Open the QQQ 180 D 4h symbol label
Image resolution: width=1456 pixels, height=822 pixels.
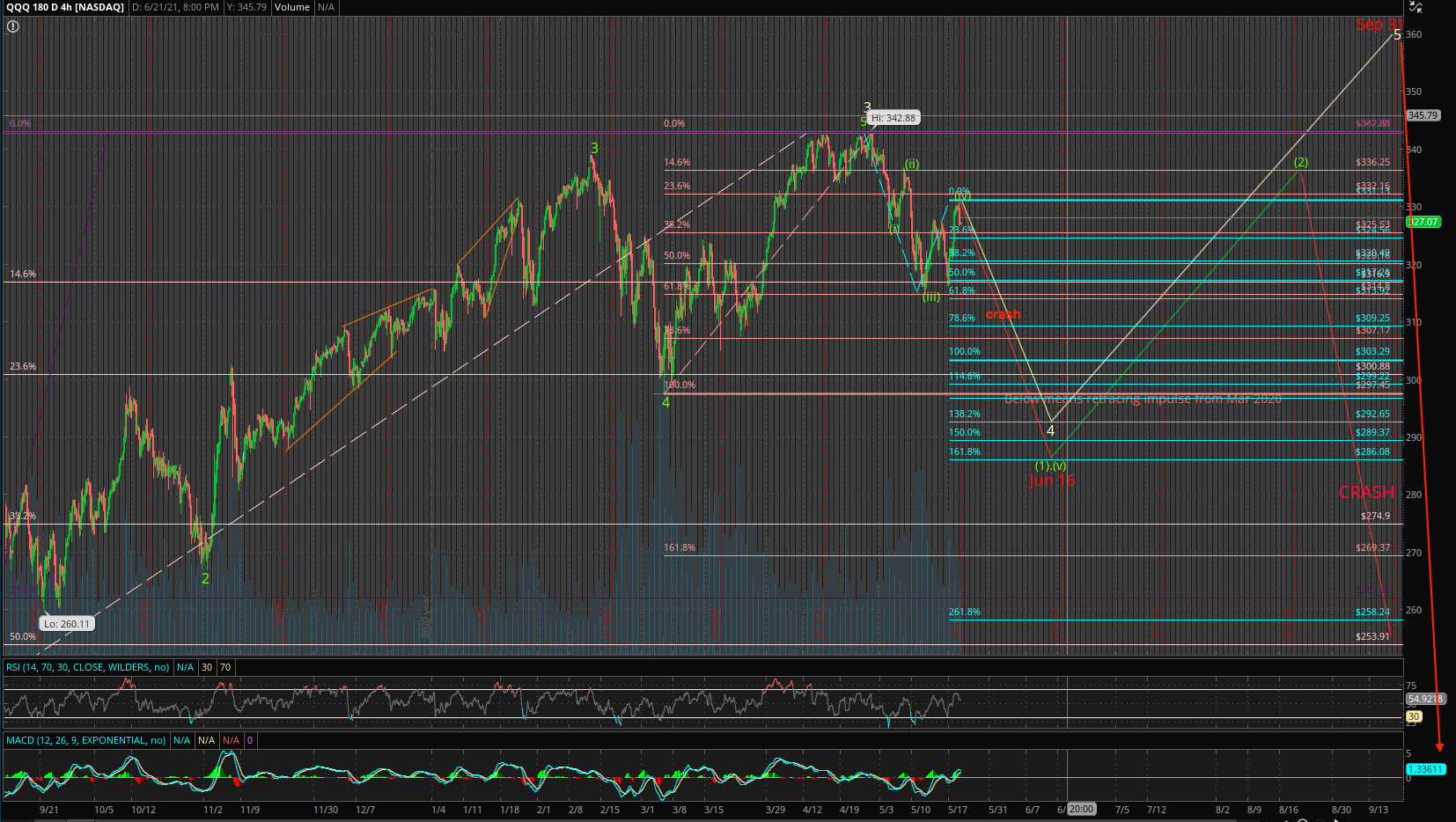(65, 7)
